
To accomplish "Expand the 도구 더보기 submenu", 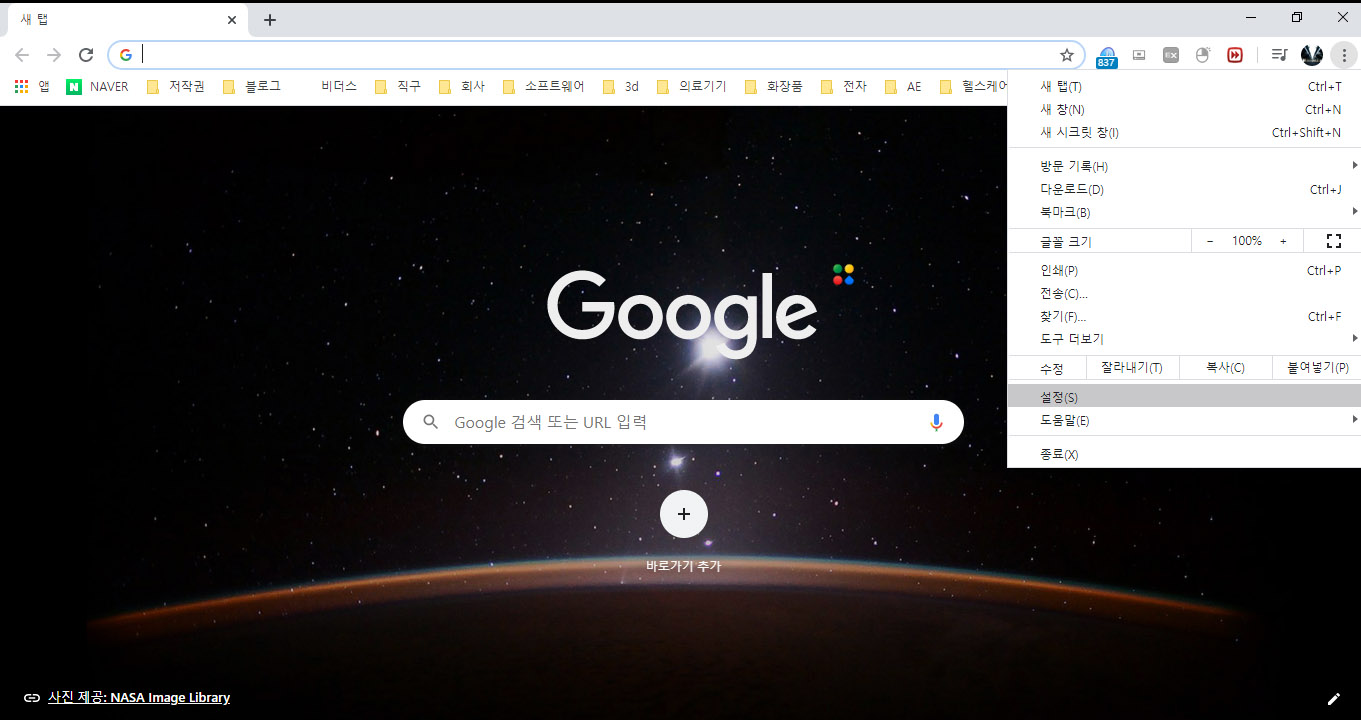I will [1184, 339].
